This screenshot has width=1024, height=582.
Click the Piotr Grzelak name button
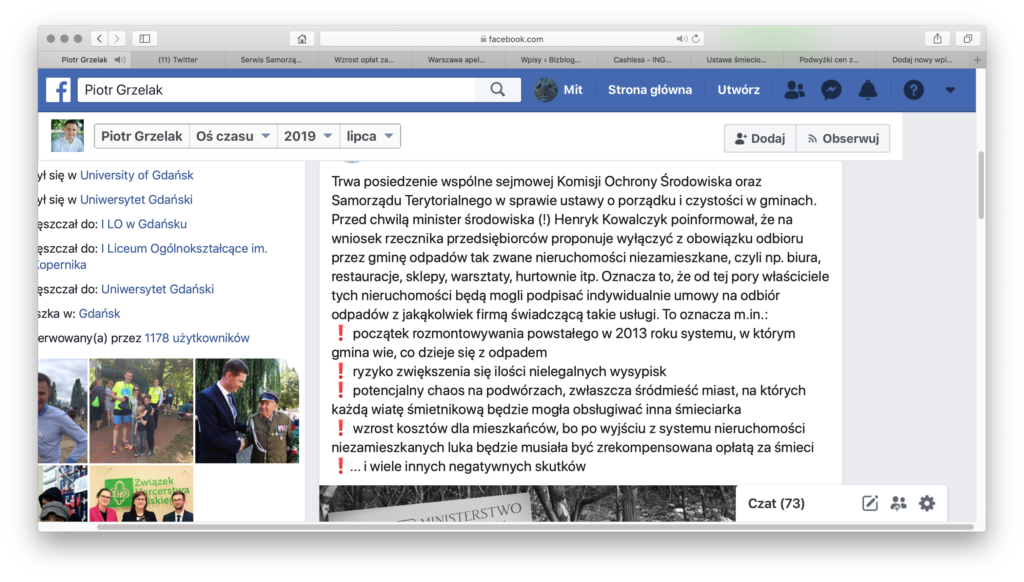(x=142, y=136)
